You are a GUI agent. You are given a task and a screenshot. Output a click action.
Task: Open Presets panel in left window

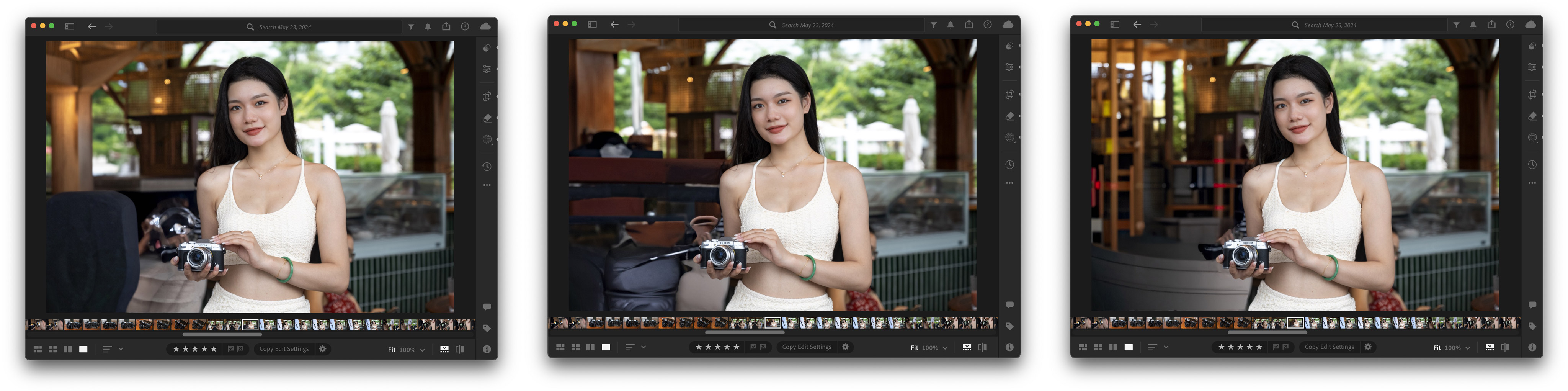pyautogui.click(x=487, y=48)
